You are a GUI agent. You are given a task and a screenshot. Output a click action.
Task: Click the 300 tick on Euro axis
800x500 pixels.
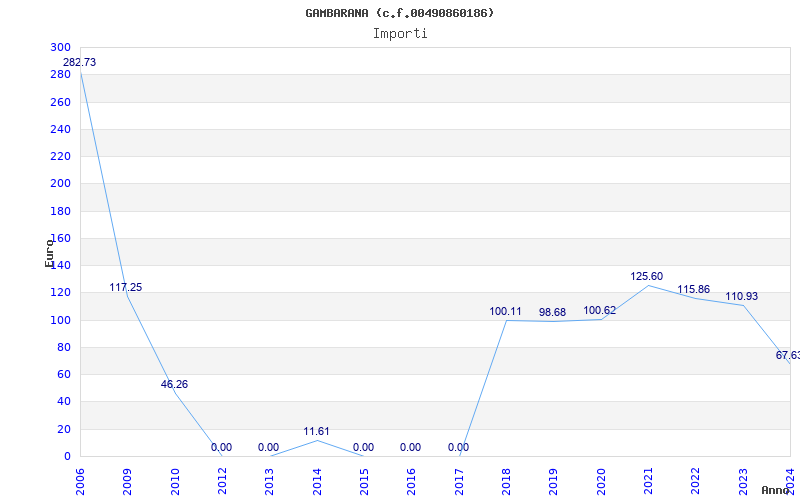[x=61, y=47]
